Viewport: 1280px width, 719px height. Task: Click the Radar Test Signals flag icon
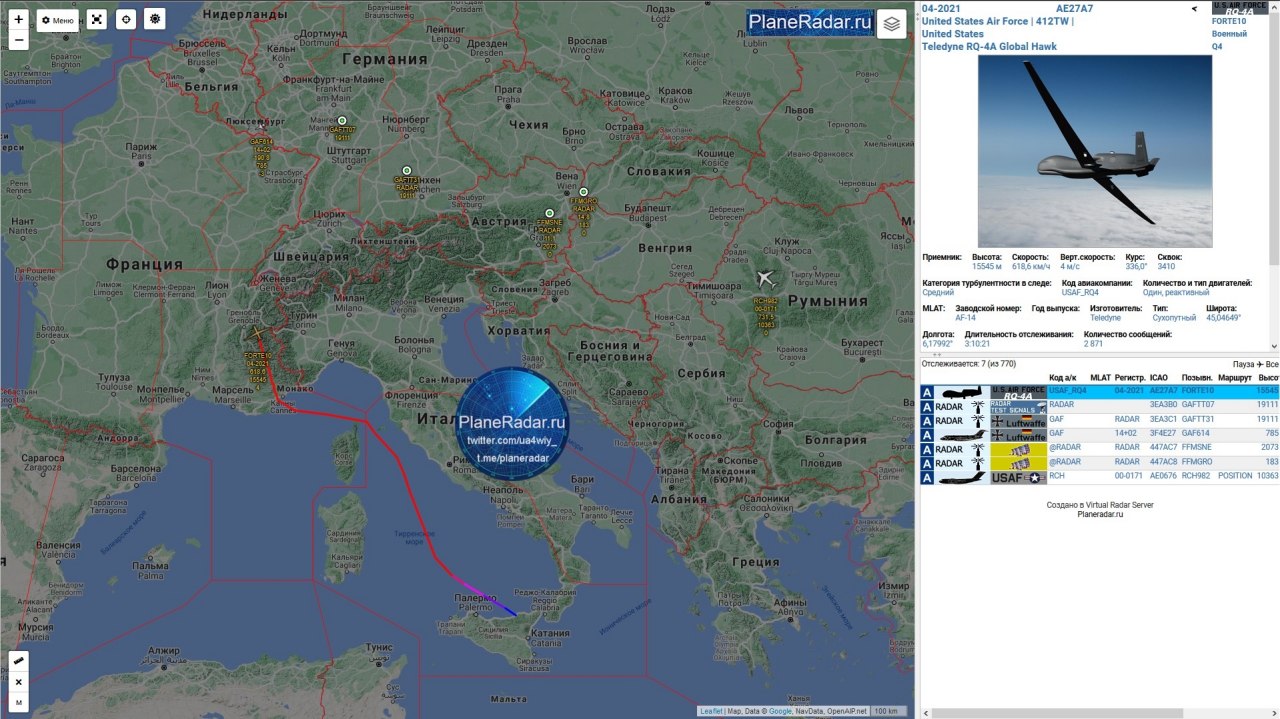[x=1018, y=407]
